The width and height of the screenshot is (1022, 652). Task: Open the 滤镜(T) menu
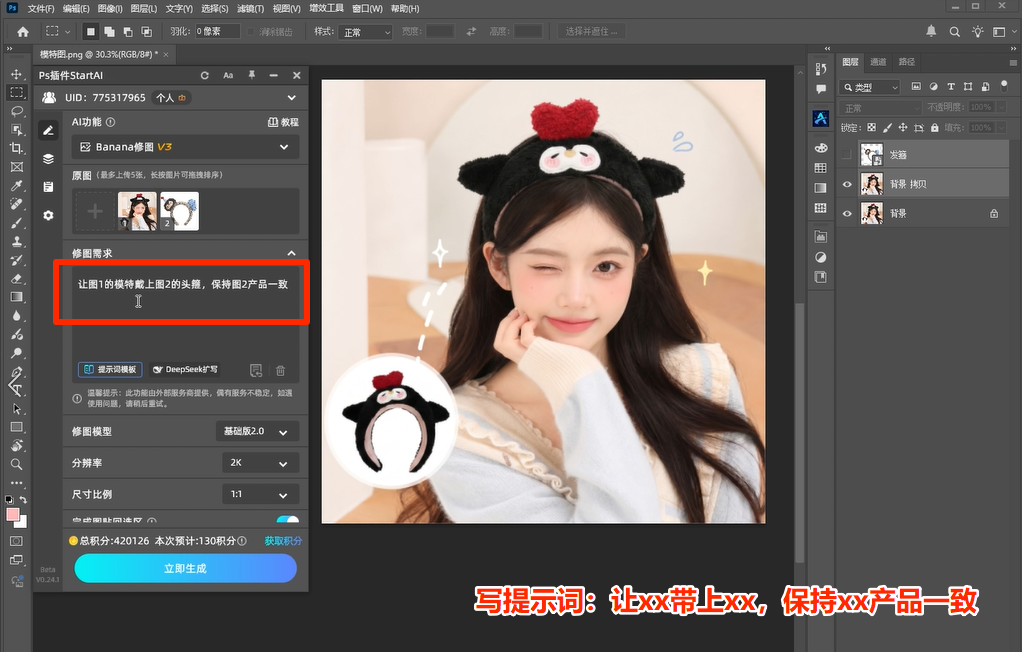tap(250, 8)
